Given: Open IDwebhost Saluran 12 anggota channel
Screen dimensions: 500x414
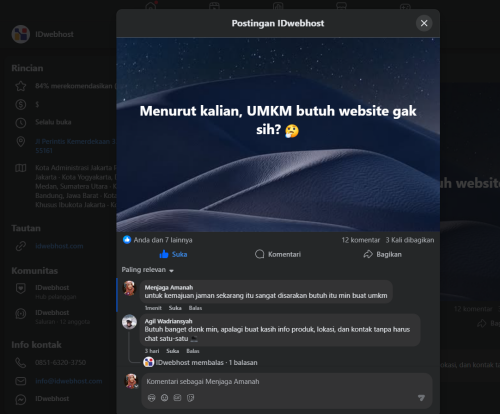Looking at the screenshot, I should click(63, 317).
